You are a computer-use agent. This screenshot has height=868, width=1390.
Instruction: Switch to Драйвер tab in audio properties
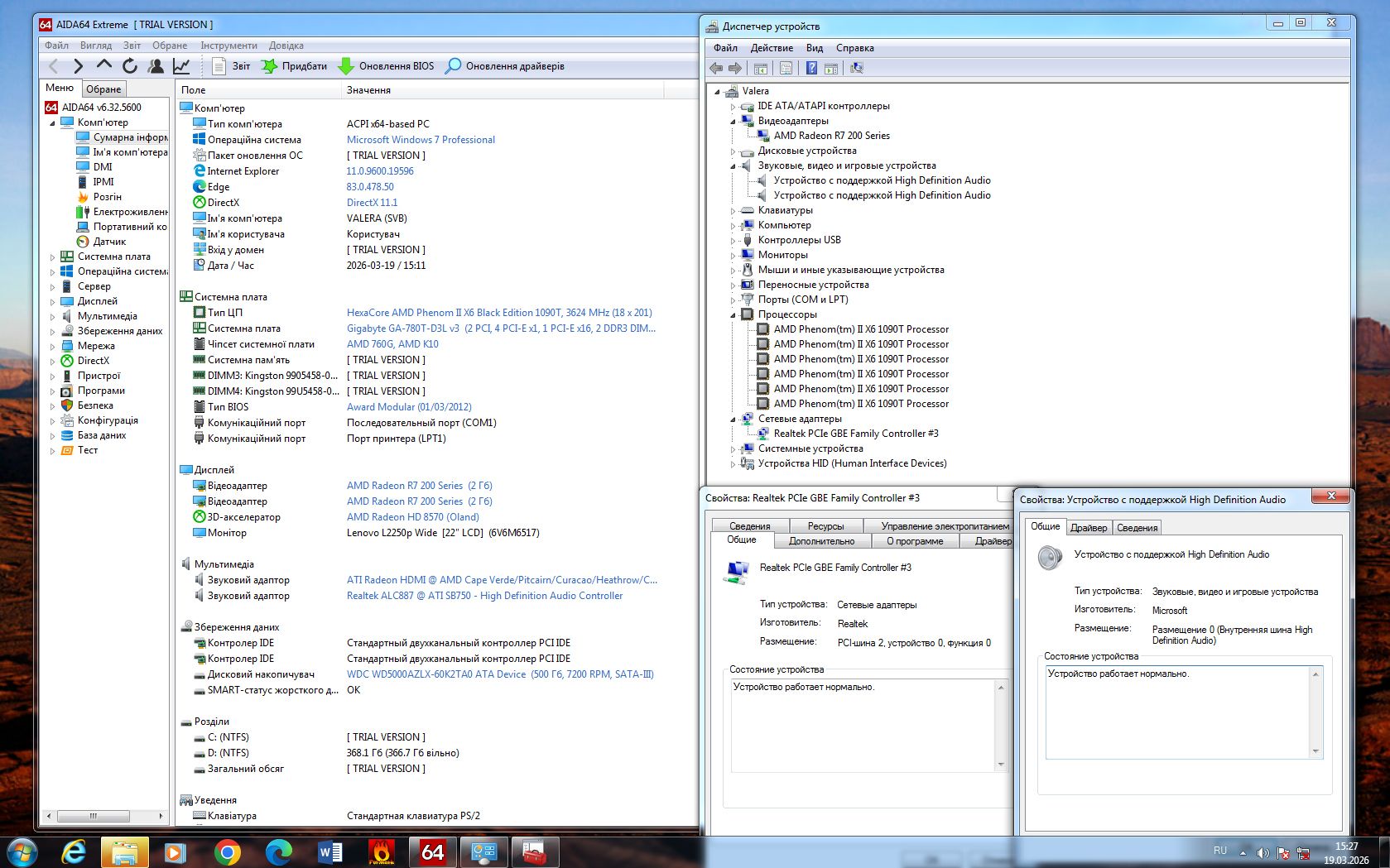(x=1089, y=527)
